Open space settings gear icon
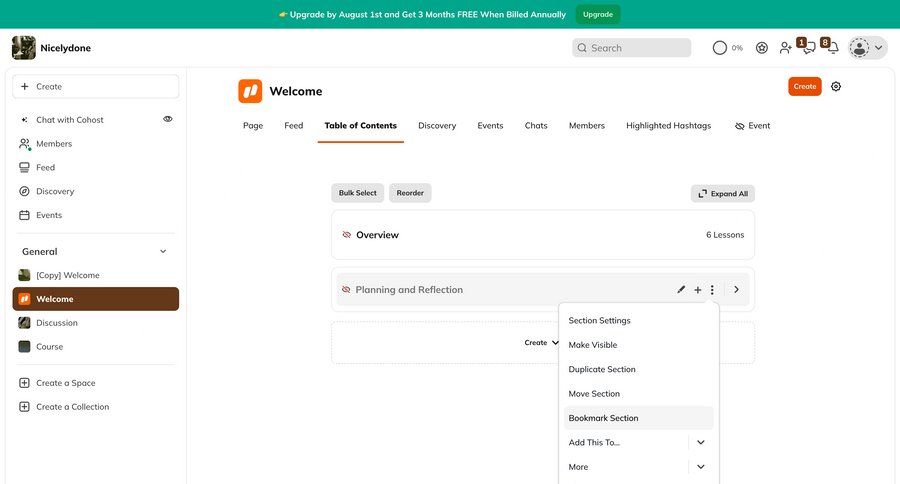The height and width of the screenshot is (484, 900). point(836,87)
